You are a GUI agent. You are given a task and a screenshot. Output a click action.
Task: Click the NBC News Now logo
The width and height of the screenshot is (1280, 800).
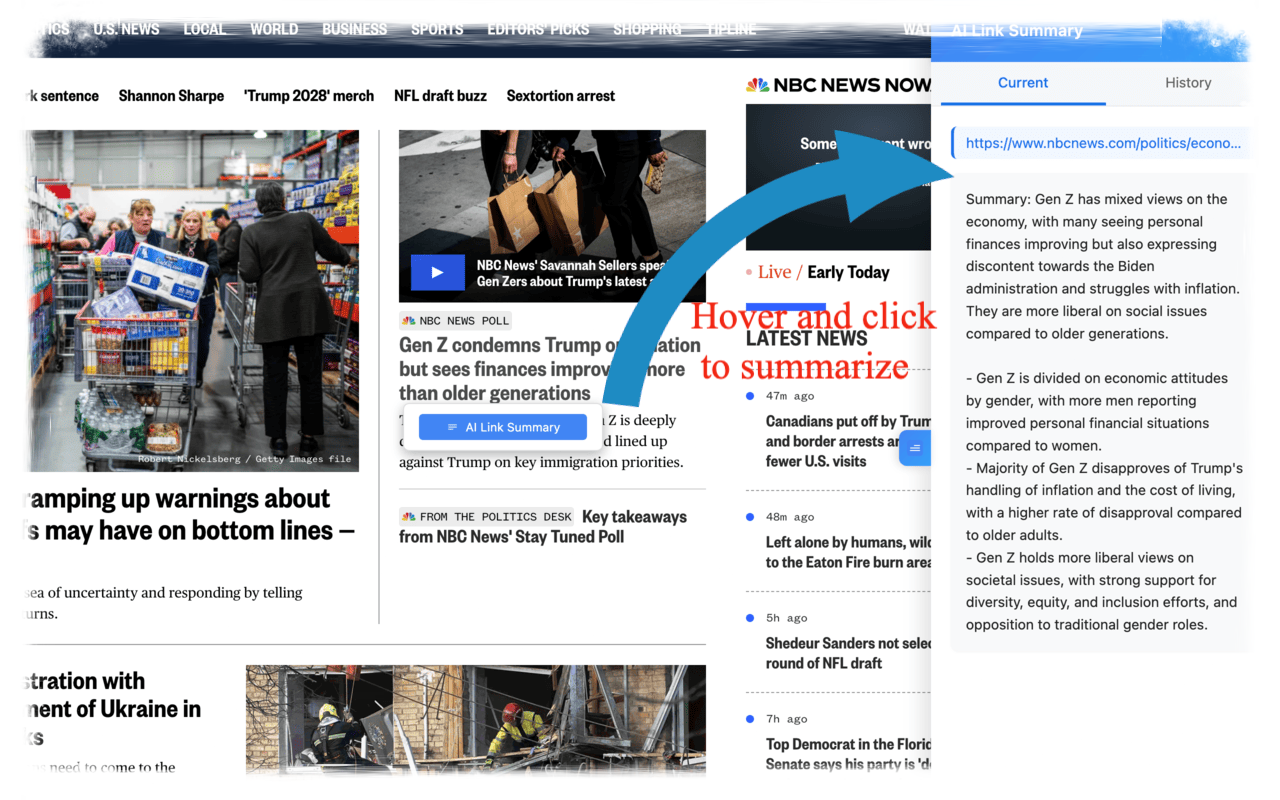pos(838,85)
